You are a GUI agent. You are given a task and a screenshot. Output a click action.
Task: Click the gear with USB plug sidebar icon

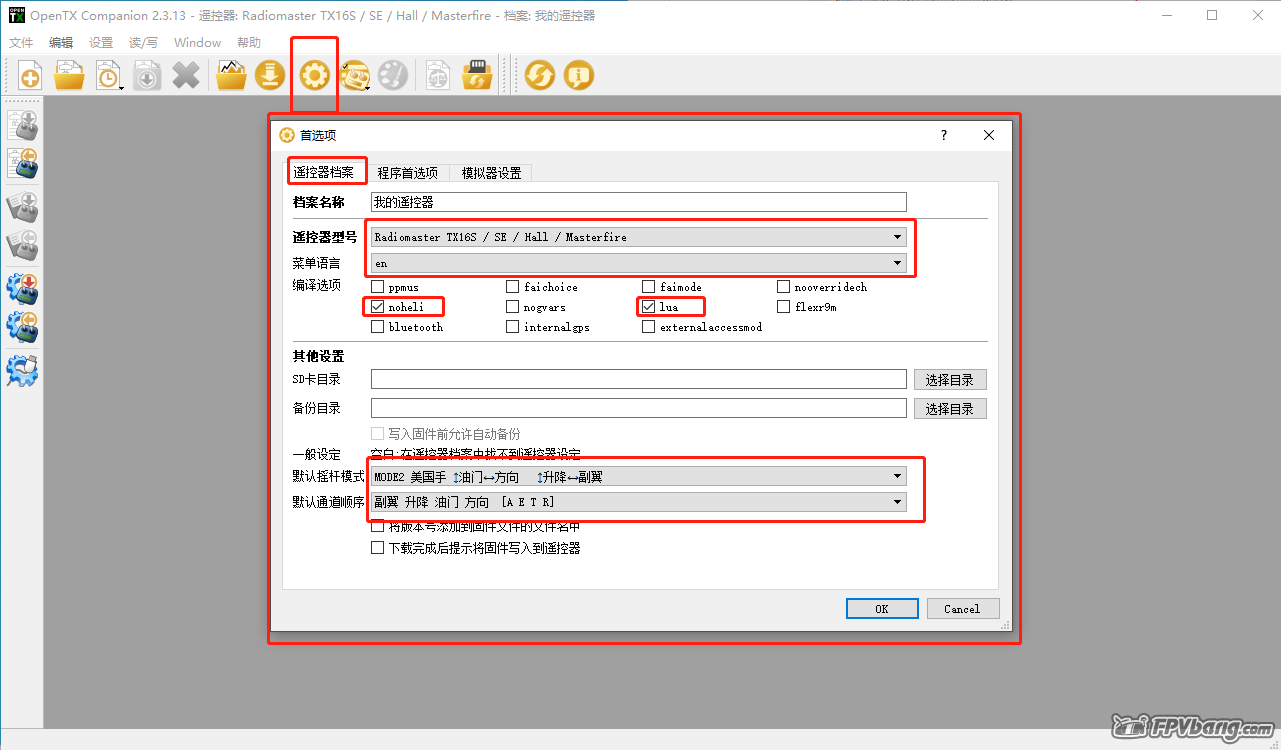click(x=22, y=370)
